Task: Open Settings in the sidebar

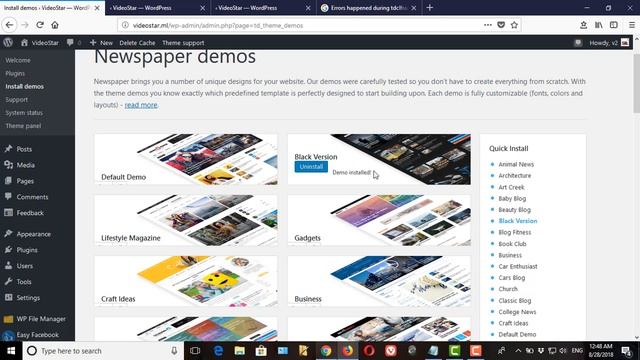Action: click(28, 298)
